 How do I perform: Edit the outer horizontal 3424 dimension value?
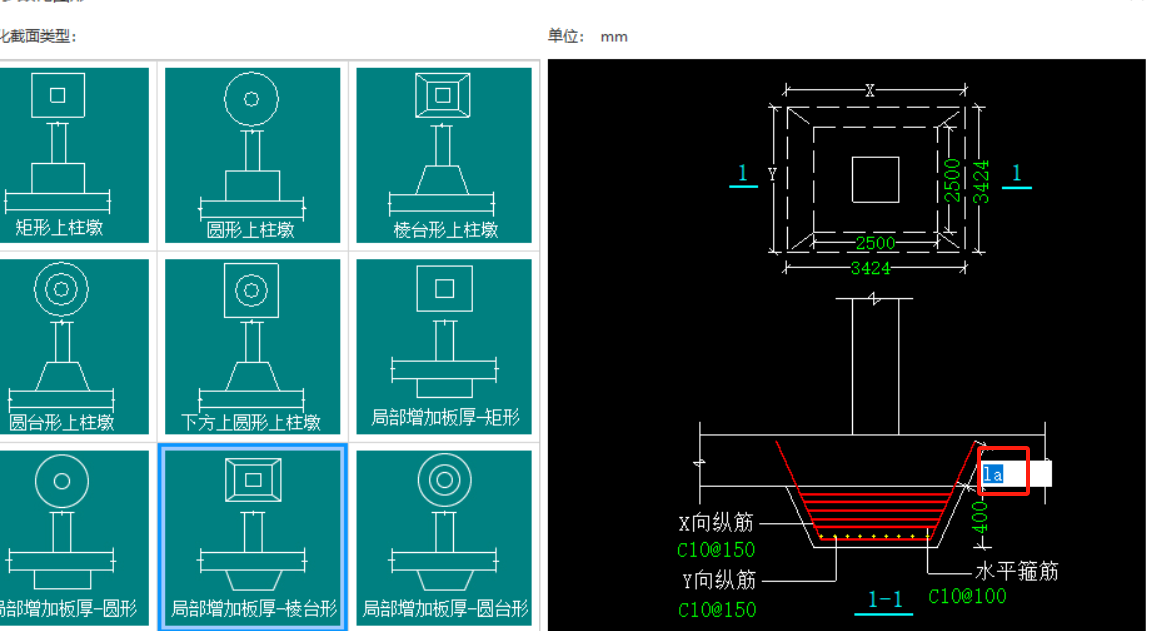pos(871,268)
